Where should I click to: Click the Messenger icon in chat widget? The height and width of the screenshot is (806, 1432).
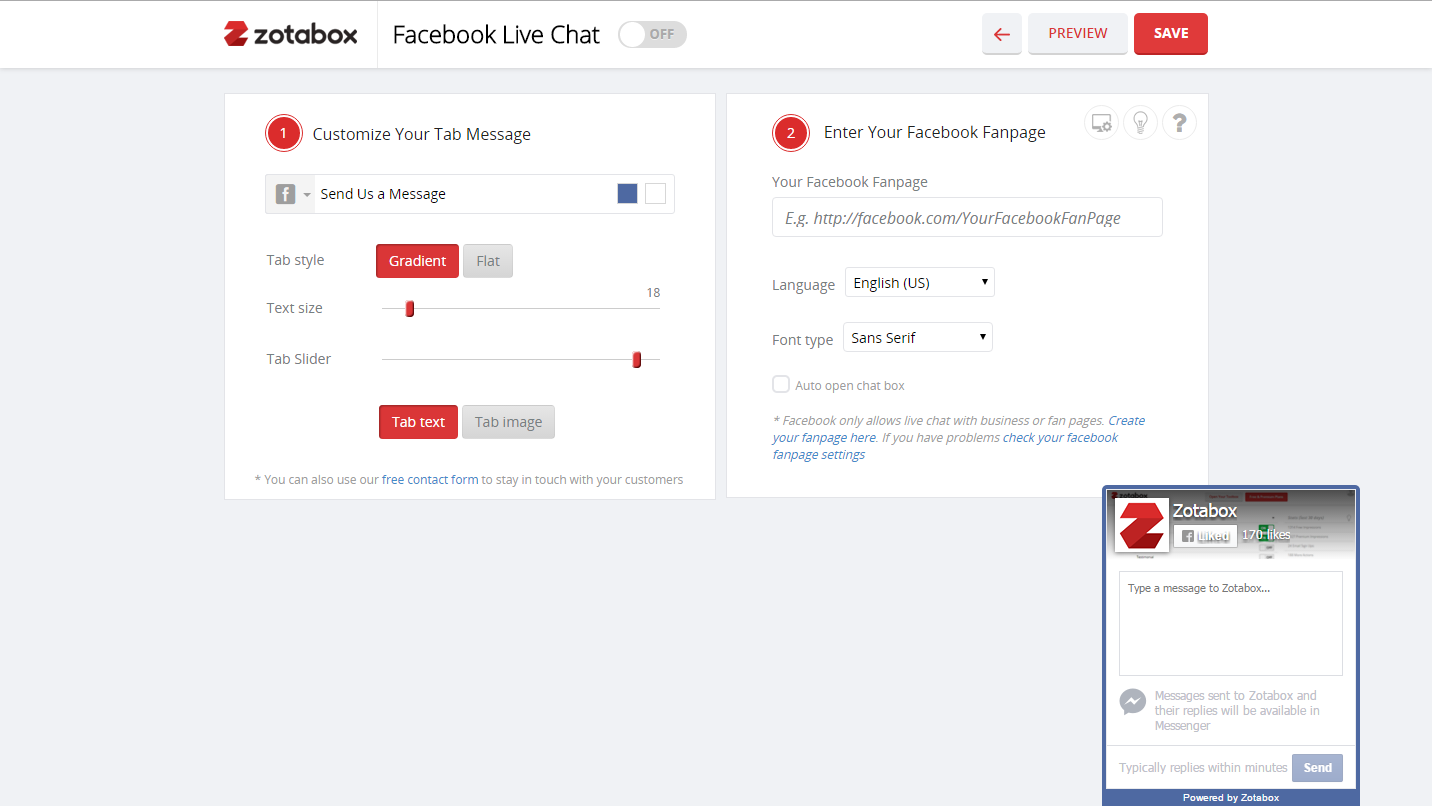point(1132,702)
